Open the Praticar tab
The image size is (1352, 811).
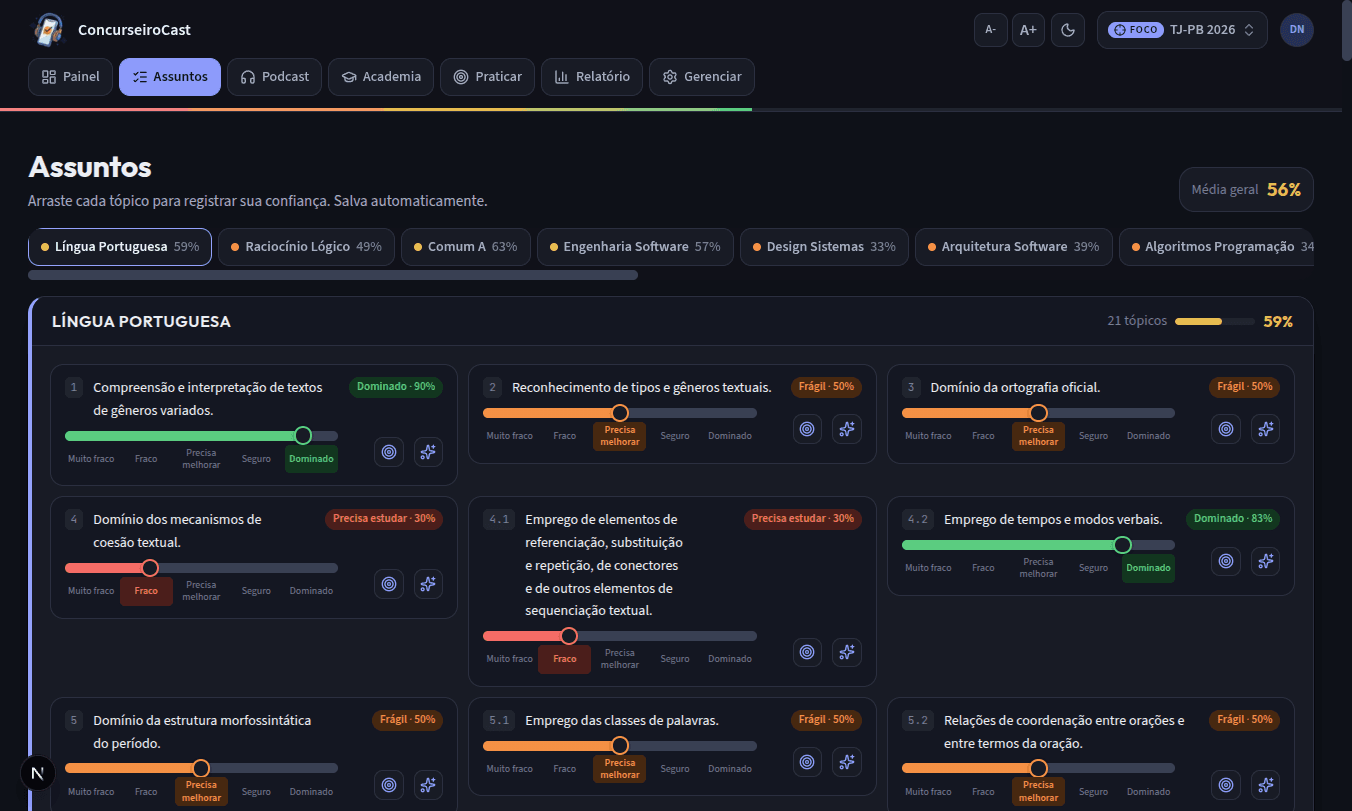coord(488,77)
